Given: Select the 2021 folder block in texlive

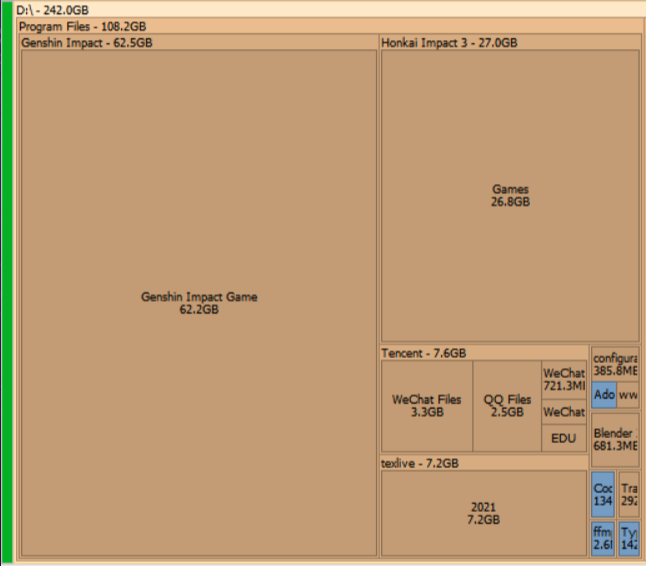Looking at the screenshot, I should tap(482, 513).
